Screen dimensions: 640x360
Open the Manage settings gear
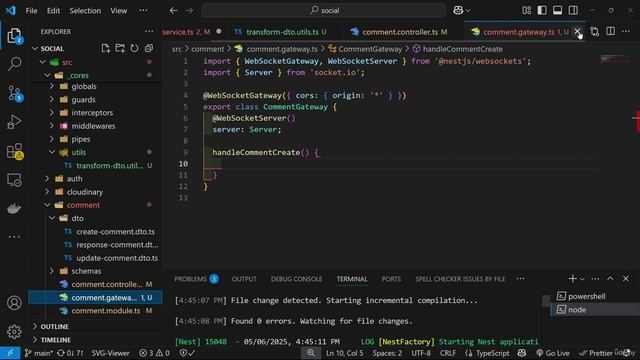pyautogui.click(x=14, y=331)
